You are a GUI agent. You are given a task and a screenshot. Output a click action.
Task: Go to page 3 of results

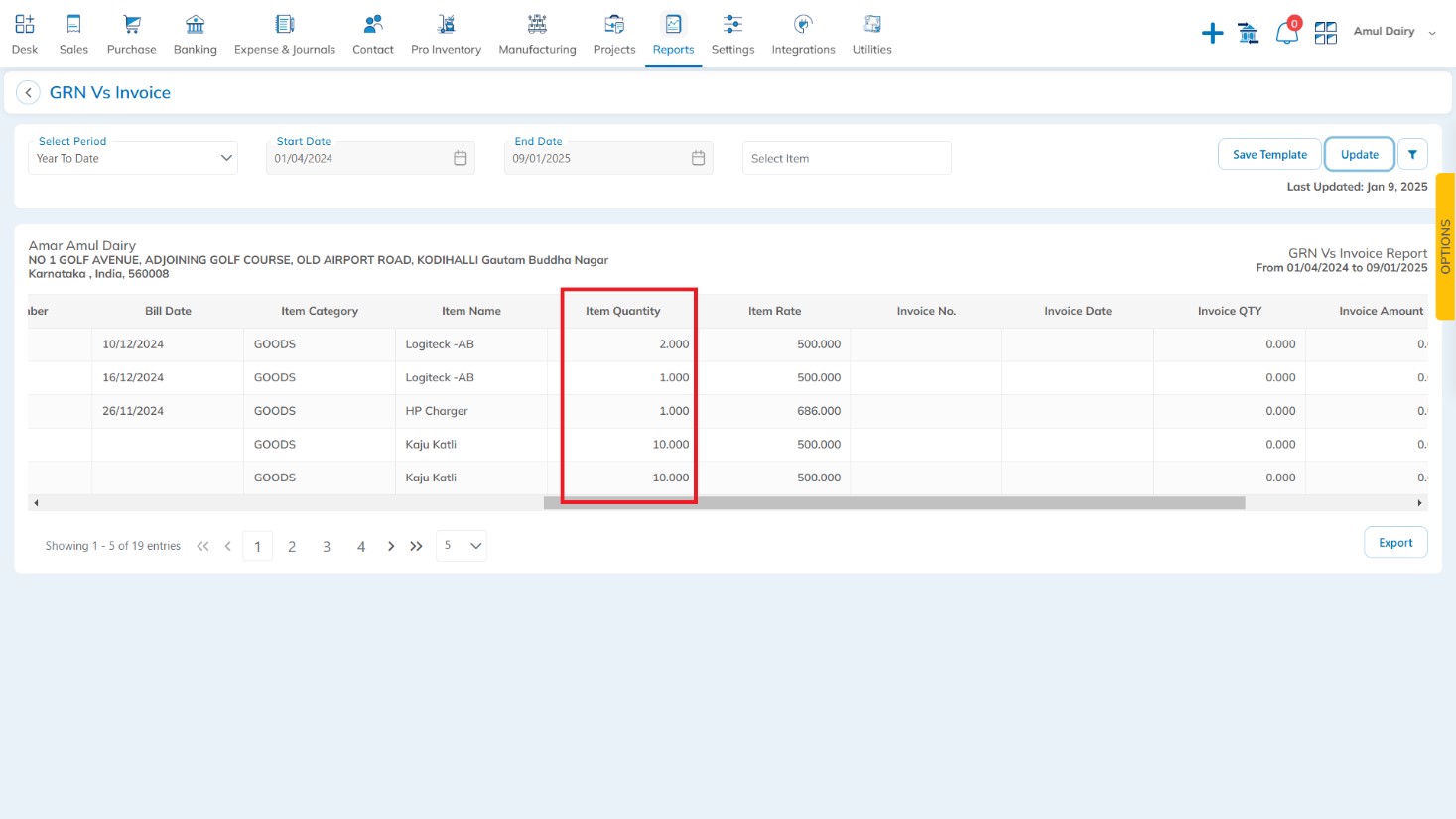(327, 547)
